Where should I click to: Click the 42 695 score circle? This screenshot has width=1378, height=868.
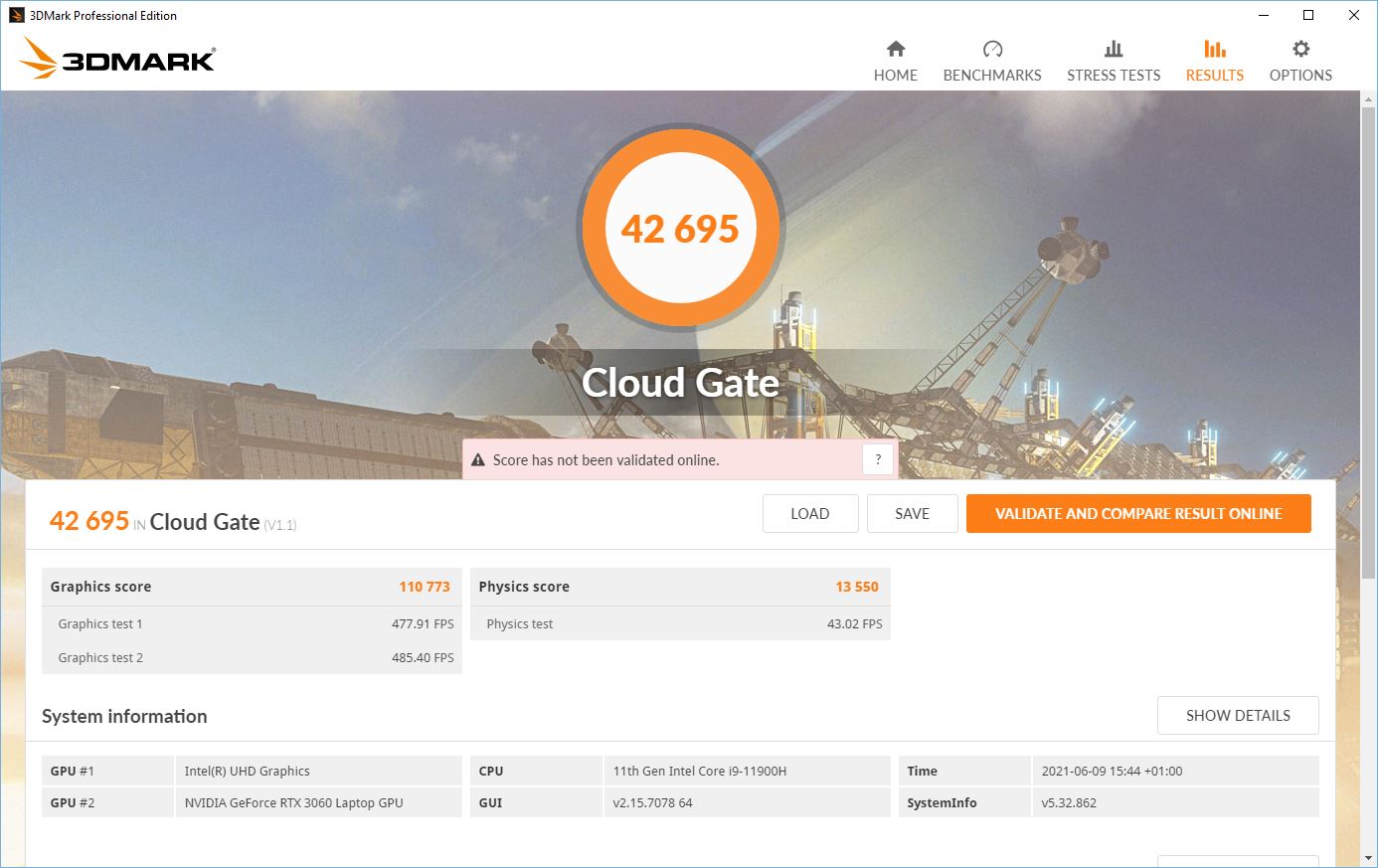point(680,229)
